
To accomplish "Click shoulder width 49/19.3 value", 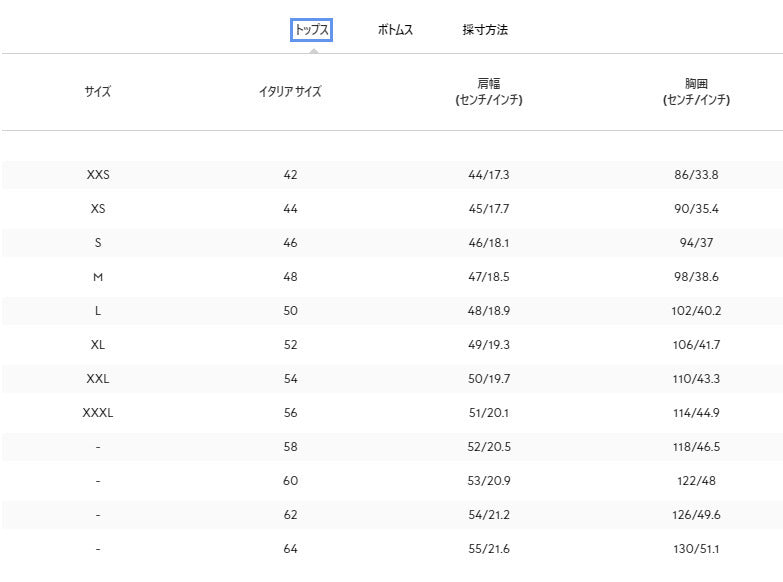I will point(489,345).
